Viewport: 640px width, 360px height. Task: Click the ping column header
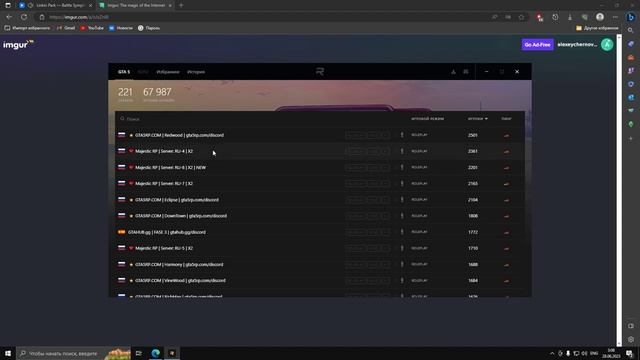506,119
